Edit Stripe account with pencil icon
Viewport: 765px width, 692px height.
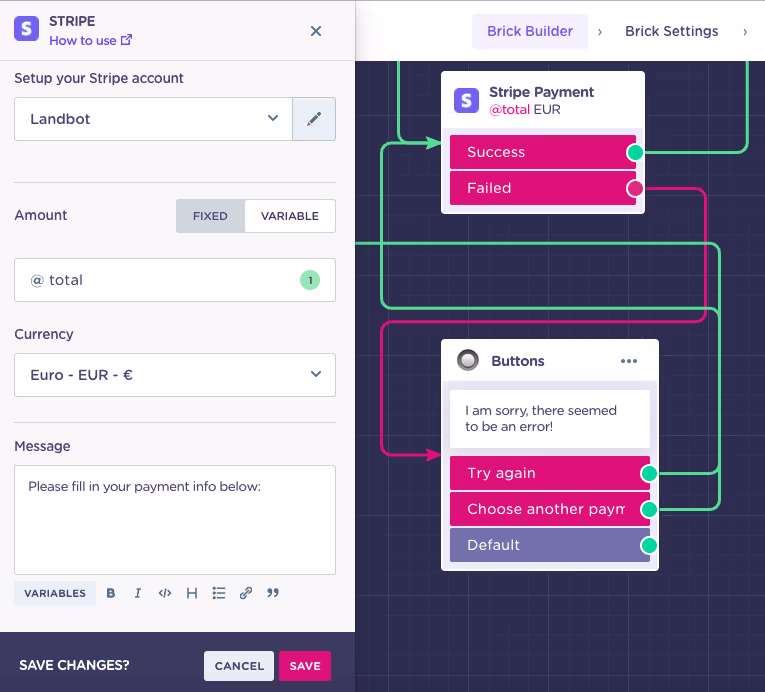tap(314, 119)
